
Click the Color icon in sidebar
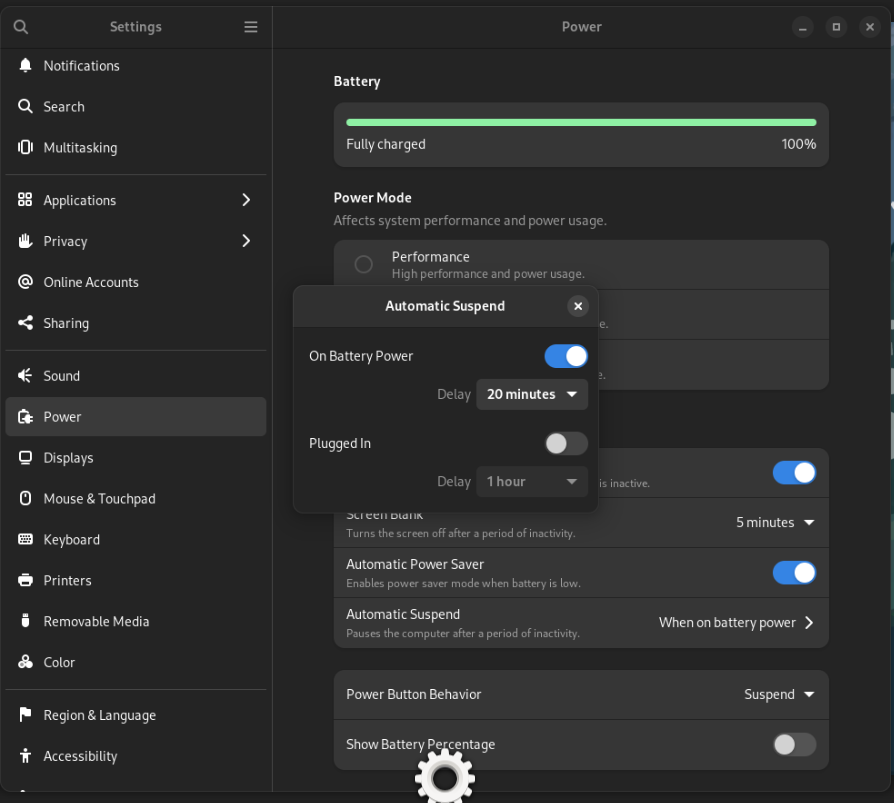(25, 662)
